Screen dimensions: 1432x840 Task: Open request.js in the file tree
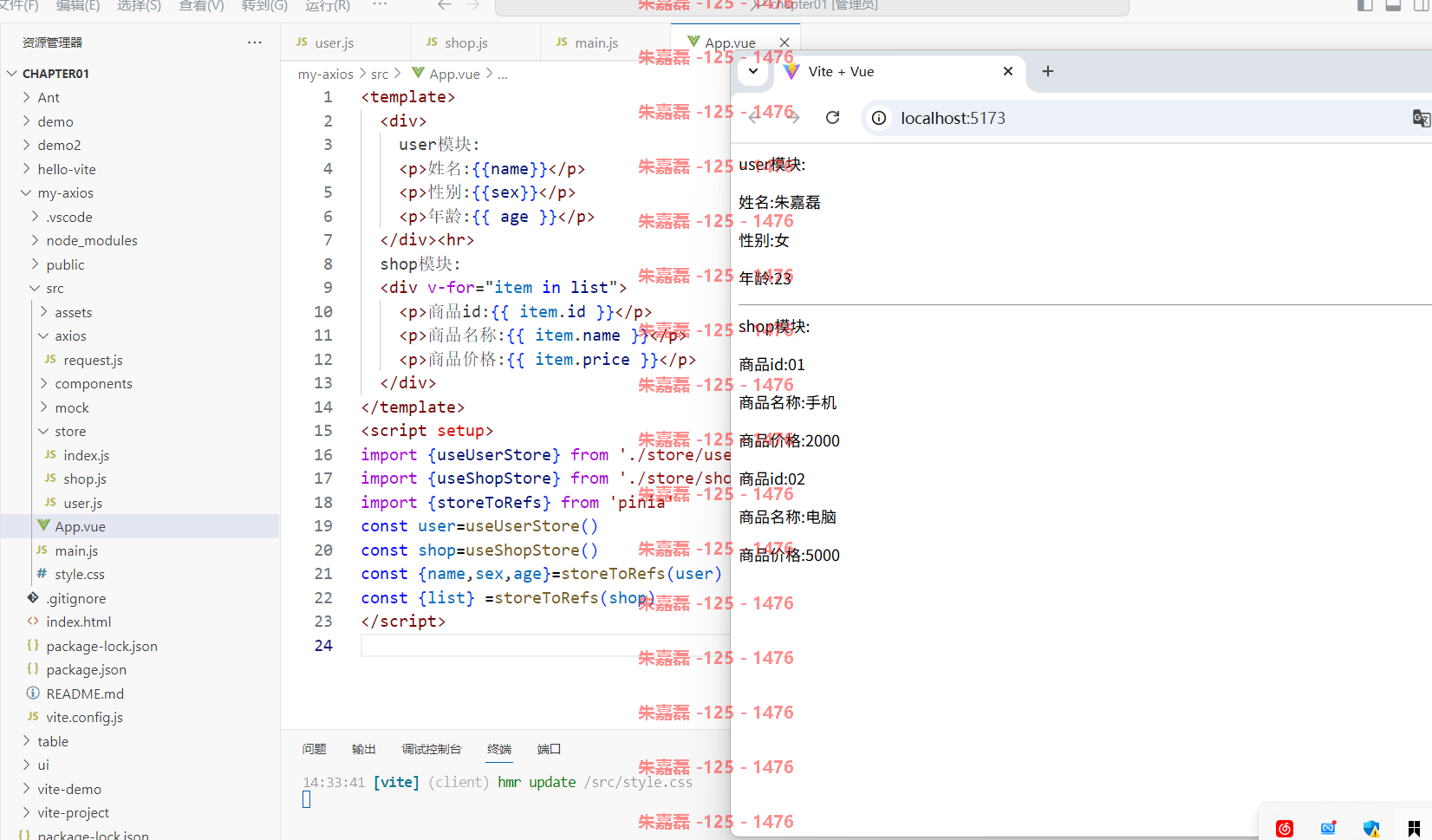click(93, 360)
